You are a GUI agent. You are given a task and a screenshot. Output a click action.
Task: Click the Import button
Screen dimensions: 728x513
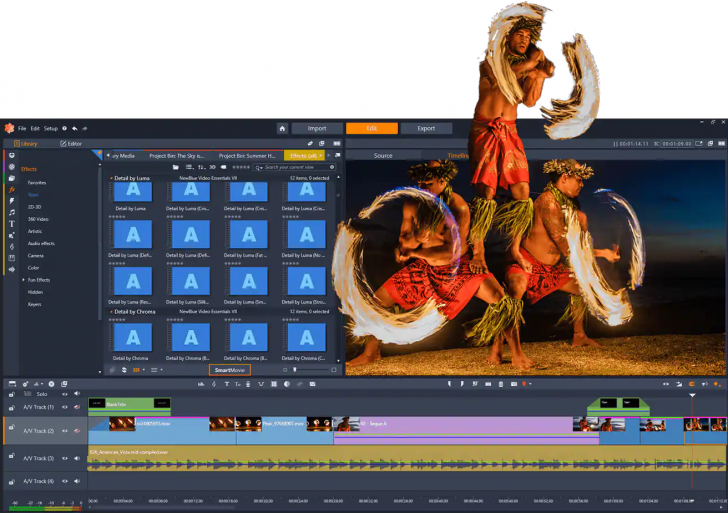317,129
